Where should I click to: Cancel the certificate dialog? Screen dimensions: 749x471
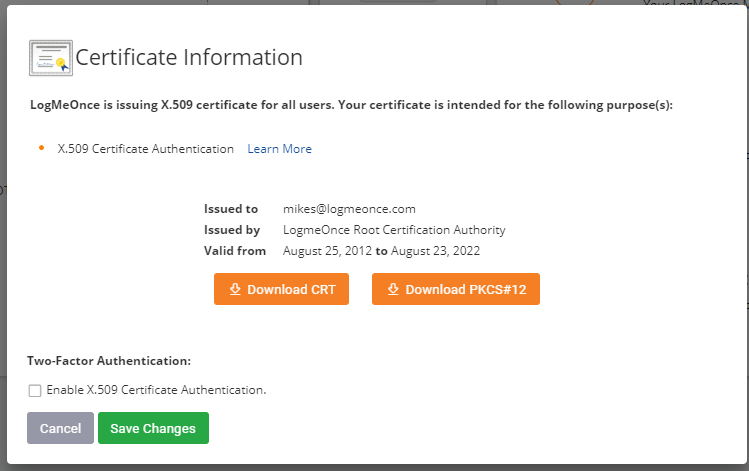[x=60, y=428]
